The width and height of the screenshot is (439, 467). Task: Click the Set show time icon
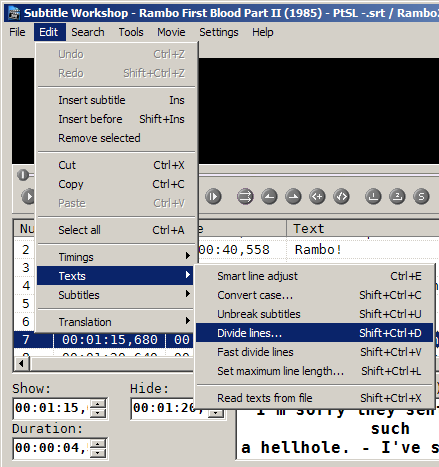[269, 196]
